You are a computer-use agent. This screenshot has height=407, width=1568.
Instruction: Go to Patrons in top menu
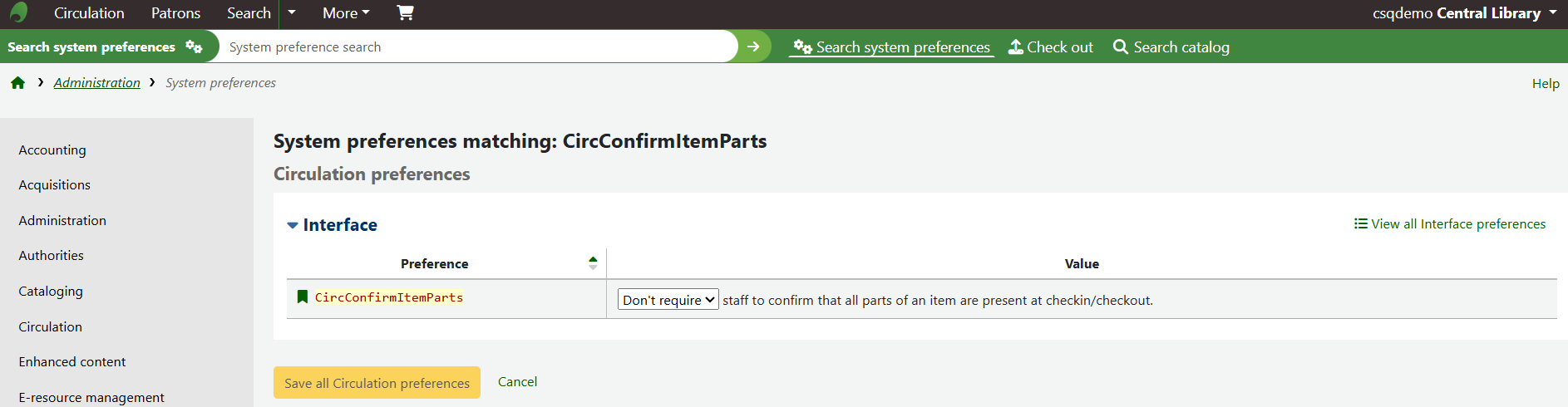tap(175, 13)
